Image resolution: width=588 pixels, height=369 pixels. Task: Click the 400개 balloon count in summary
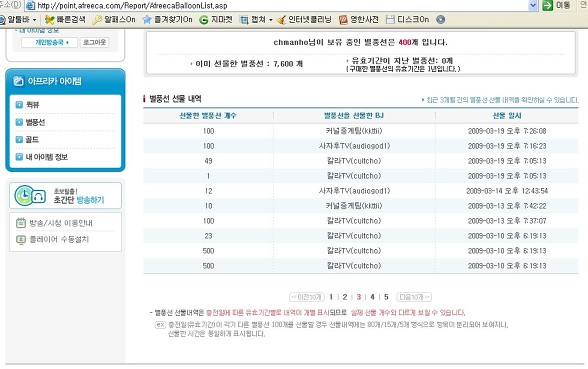point(408,42)
